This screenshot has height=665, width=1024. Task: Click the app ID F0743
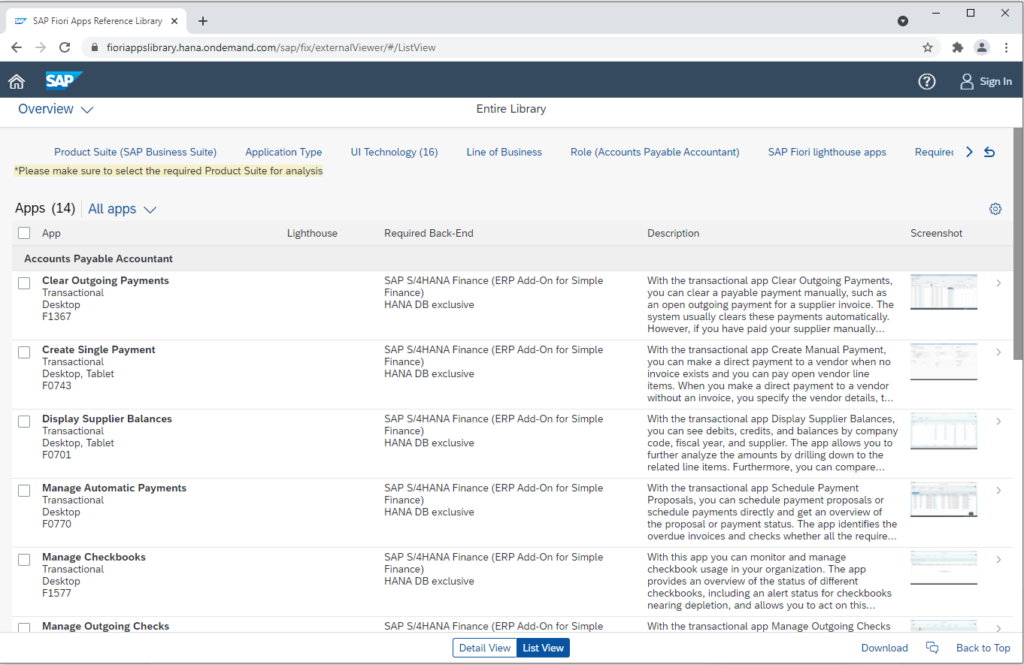click(x=57, y=385)
